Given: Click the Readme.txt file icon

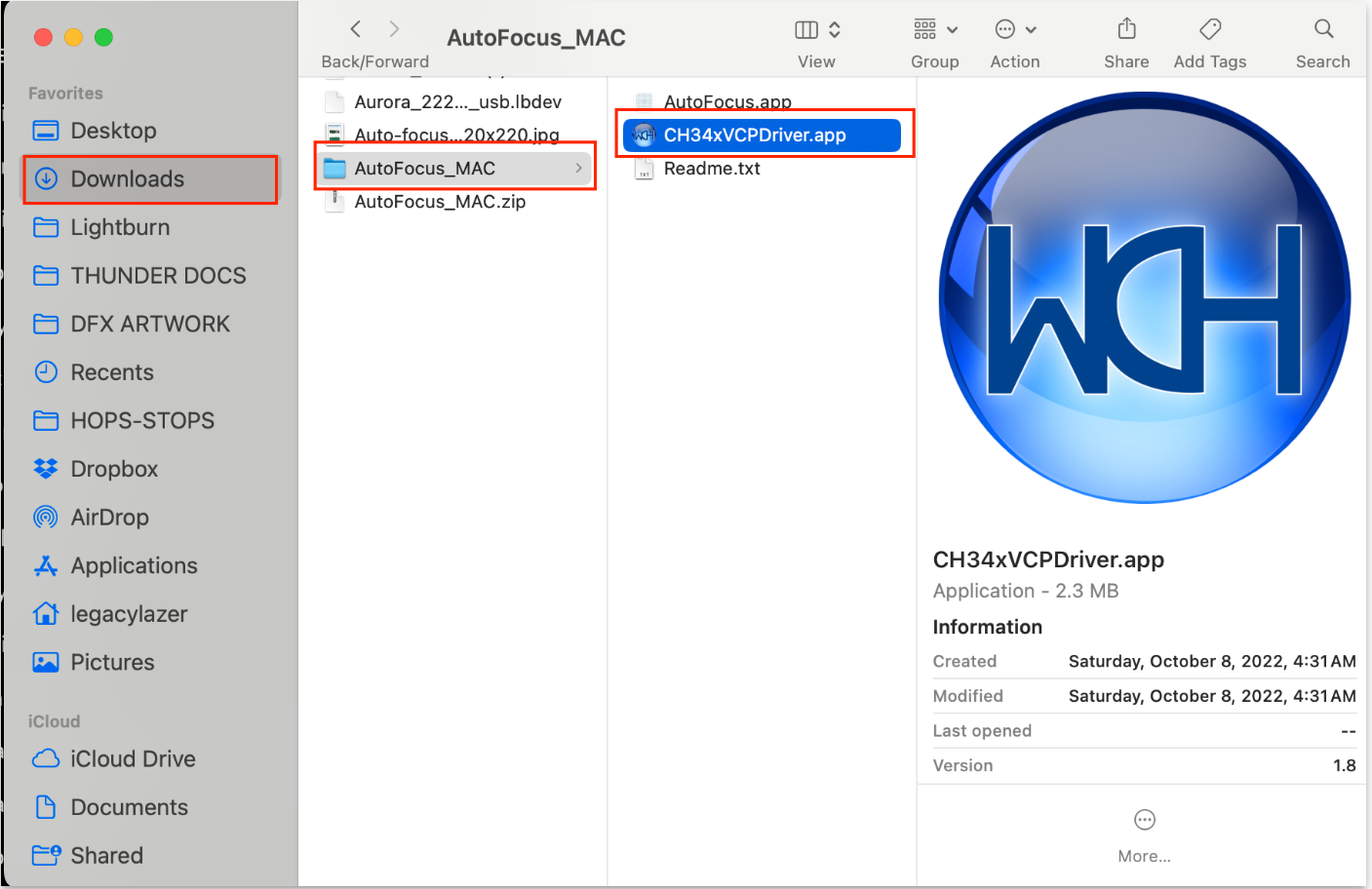Looking at the screenshot, I should coord(644,169).
